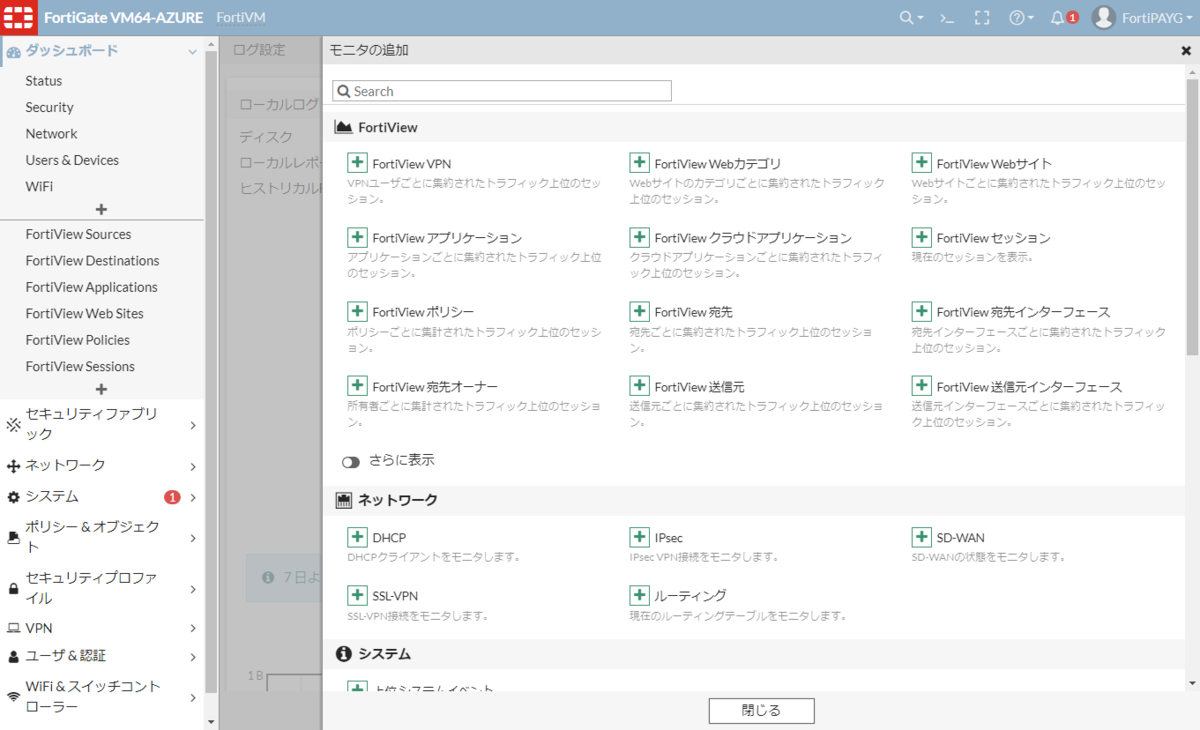1200x730 pixels.
Task: Click the FortiView section header
Action: [755, 127]
